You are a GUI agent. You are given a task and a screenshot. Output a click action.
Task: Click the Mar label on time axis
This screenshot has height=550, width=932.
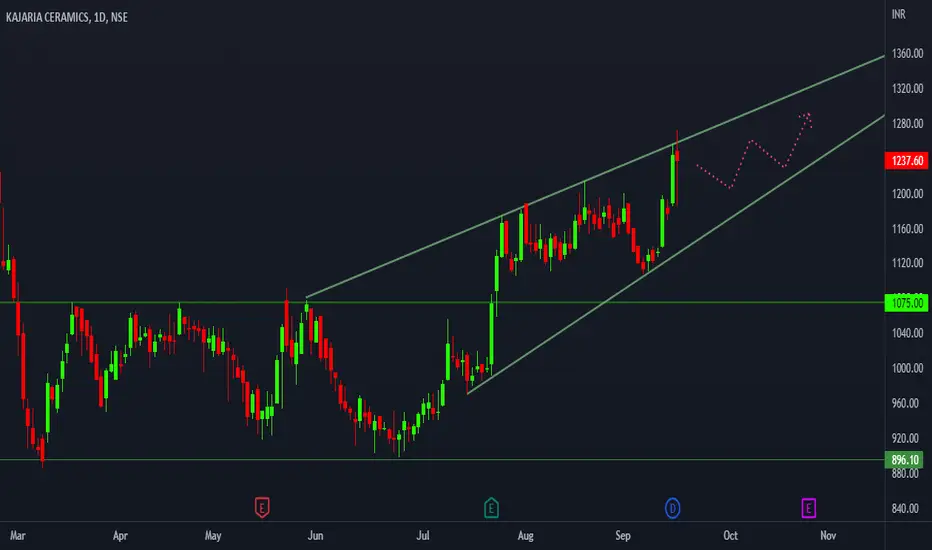pyautogui.click(x=18, y=536)
